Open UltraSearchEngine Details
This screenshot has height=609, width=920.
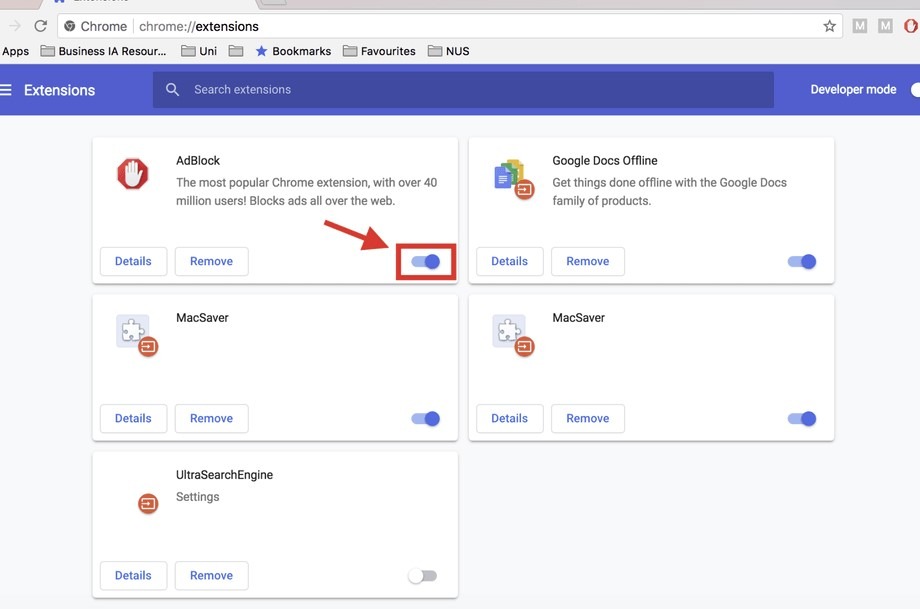pyautogui.click(x=133, y=576)
